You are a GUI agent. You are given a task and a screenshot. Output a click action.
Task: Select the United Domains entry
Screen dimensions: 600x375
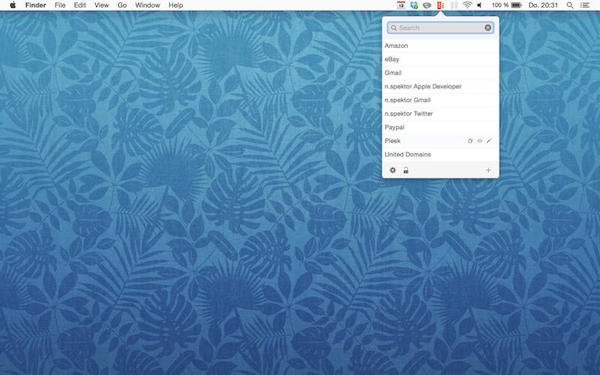(x=440, y=154)
